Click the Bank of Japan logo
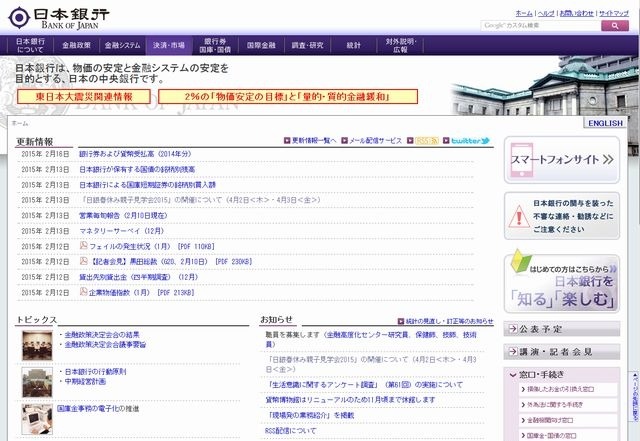Screen dimensions: 640x441 tap(59, 18)
